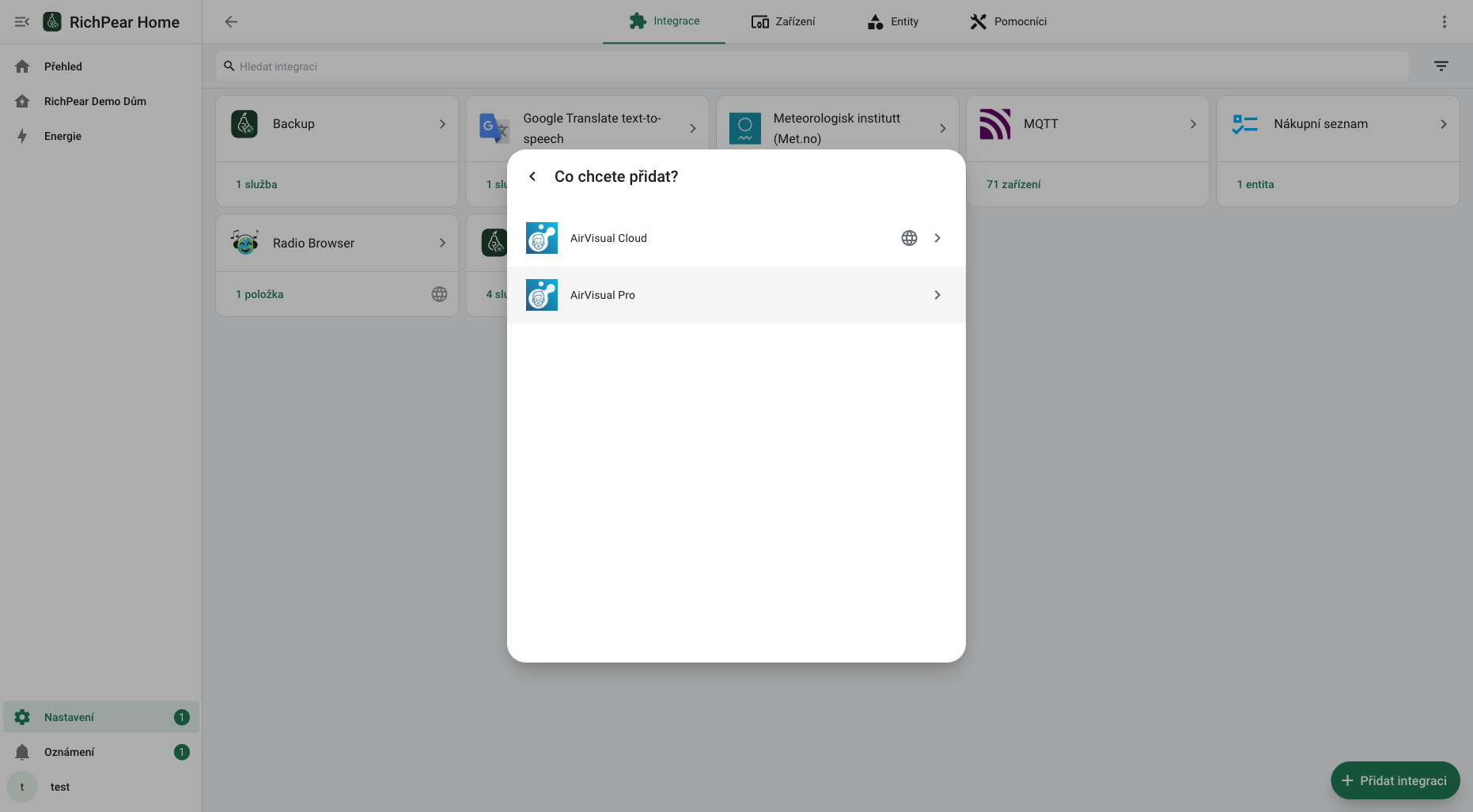The image size is (1473, 812).
Task: Focus the Hledat integraci search field
Action: (812, 66)
